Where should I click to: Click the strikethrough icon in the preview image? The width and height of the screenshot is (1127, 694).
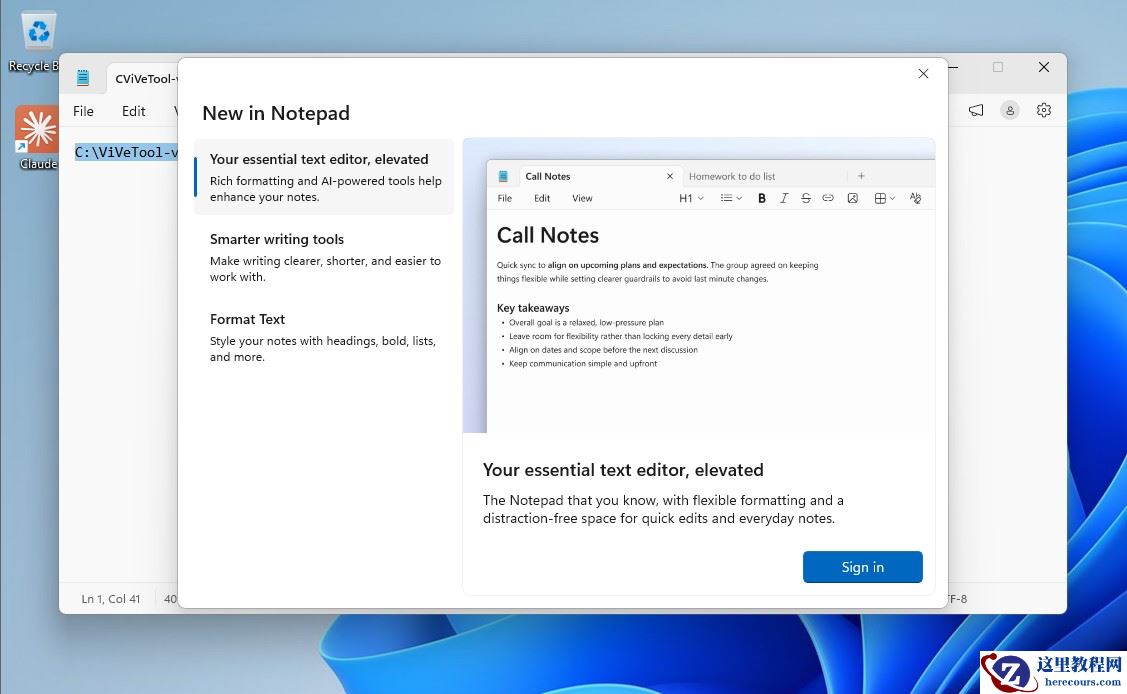pyautogui.click(x=806, y=198)
